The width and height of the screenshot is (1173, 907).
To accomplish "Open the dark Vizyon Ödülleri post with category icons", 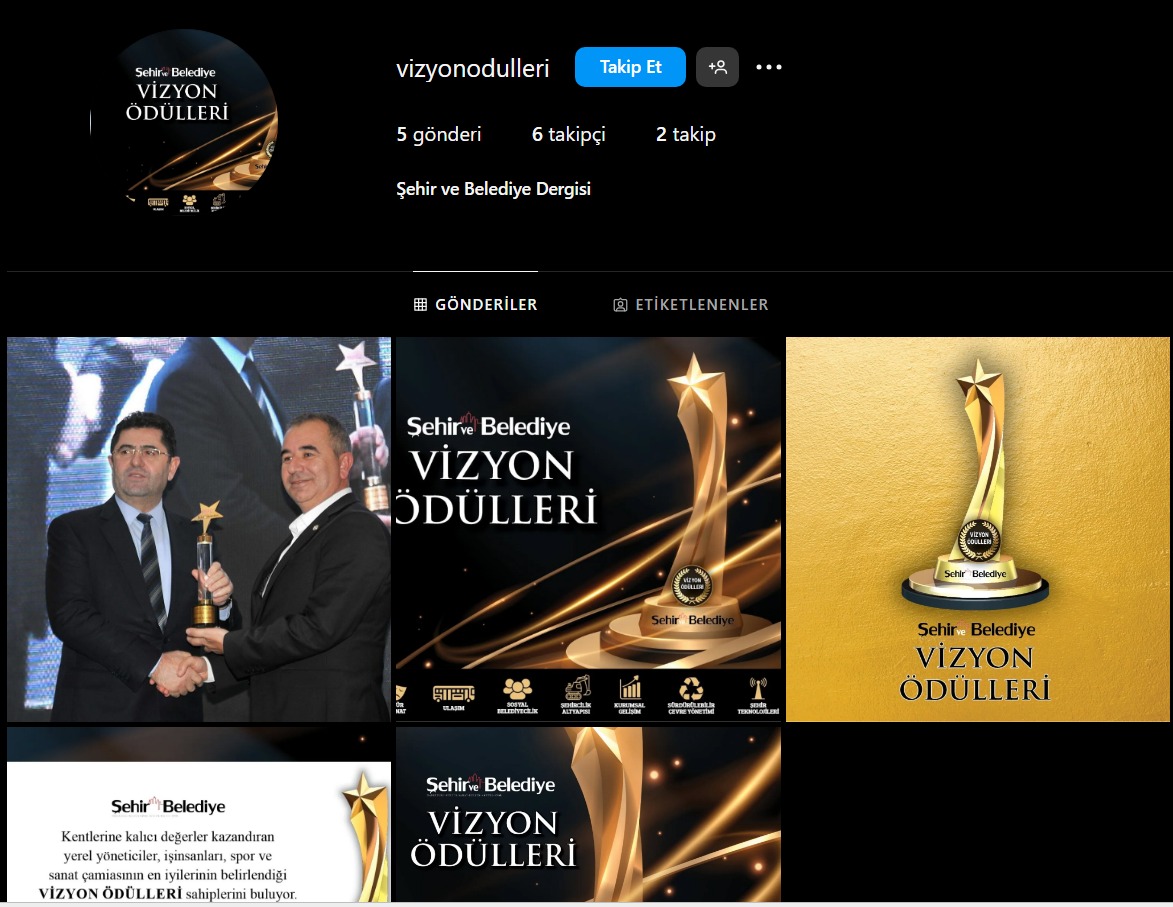I will (x=588, y=529).
